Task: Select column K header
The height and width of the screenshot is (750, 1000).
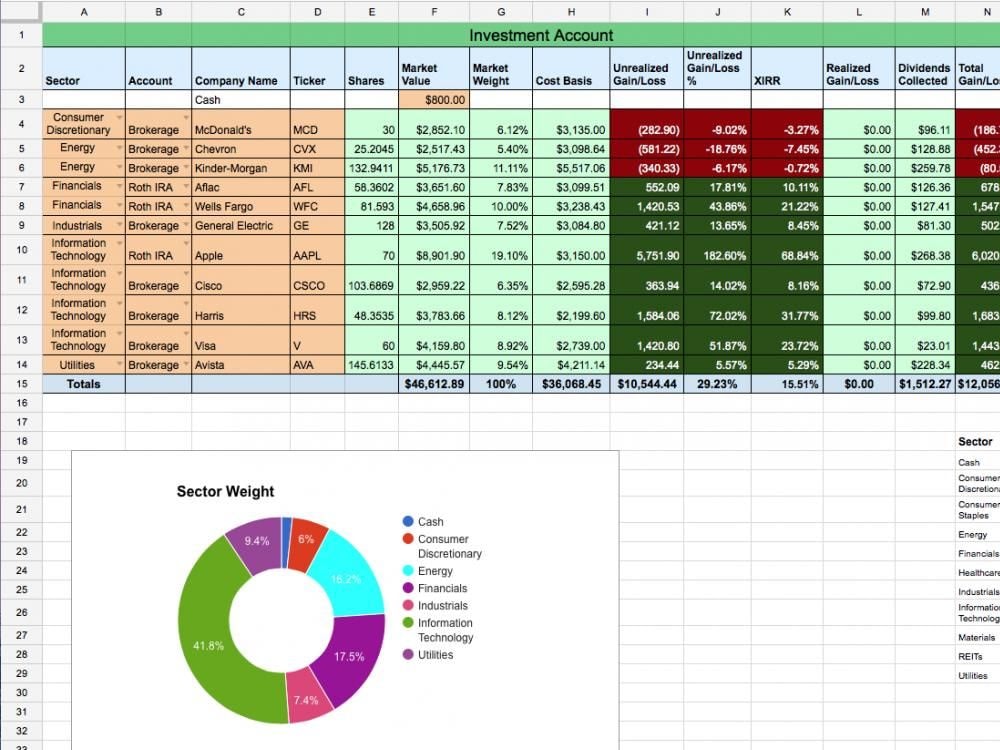Action: click(x=787, y=11)
